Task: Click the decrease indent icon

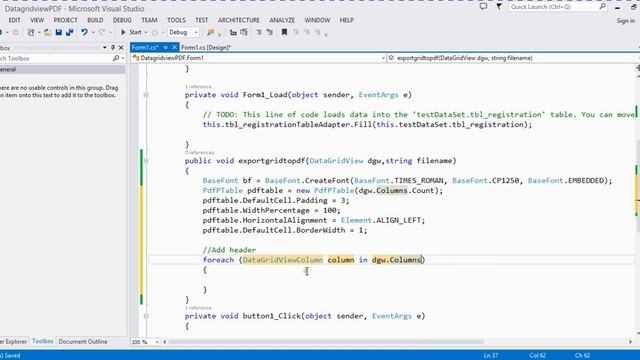Action: click(233, 32)
